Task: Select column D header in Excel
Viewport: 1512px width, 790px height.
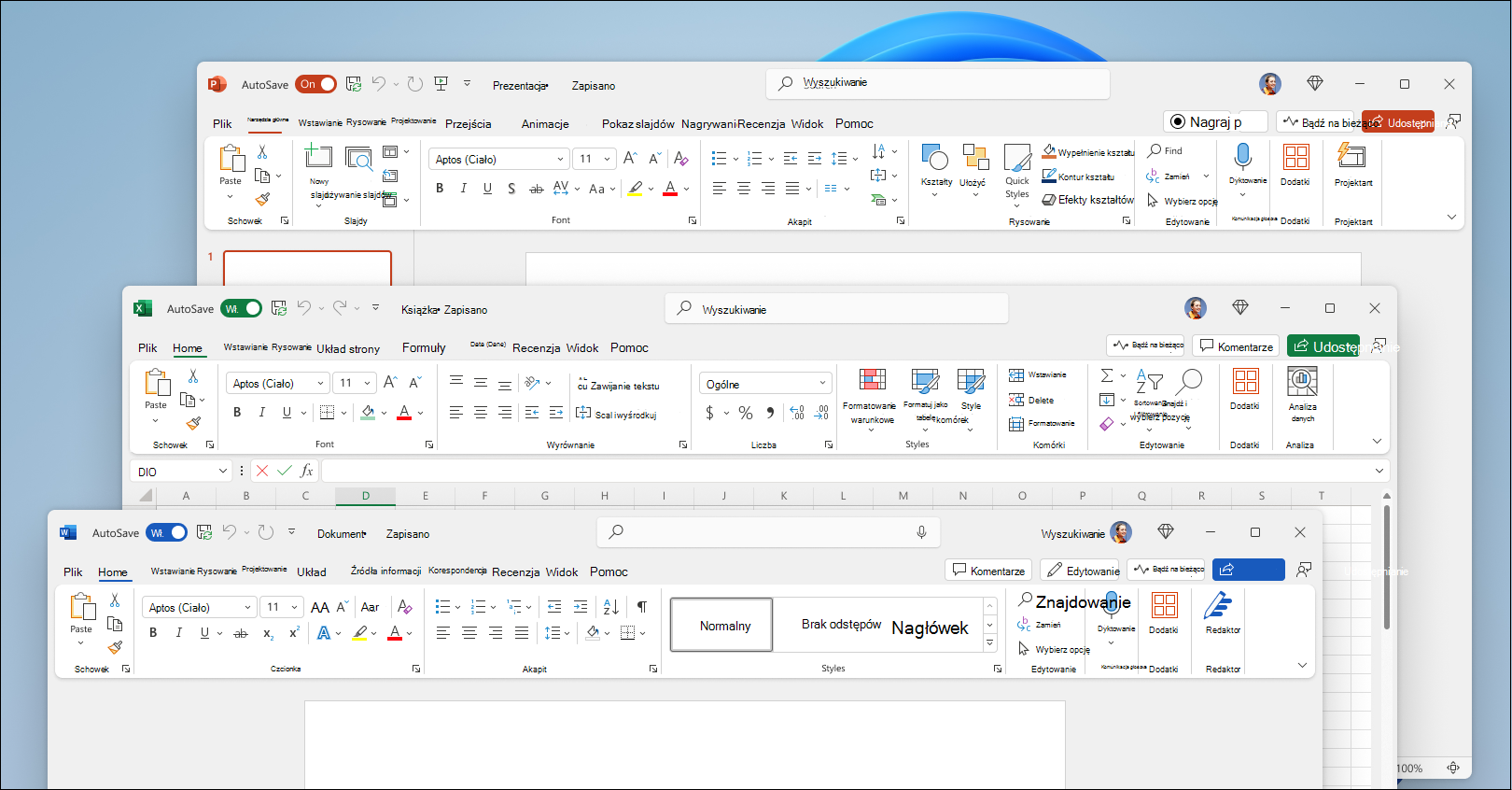Action: 365,496
